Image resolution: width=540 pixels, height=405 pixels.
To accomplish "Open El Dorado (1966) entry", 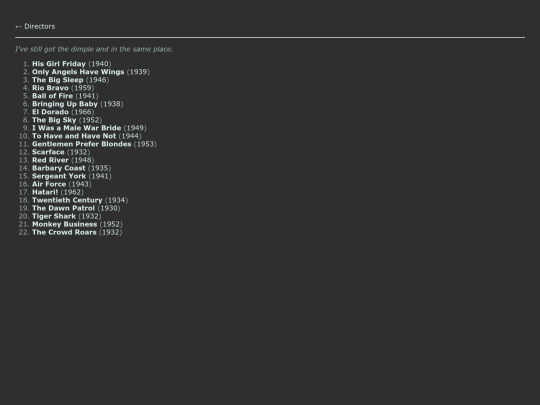I will pyautogui.click(x=50, y=112).
